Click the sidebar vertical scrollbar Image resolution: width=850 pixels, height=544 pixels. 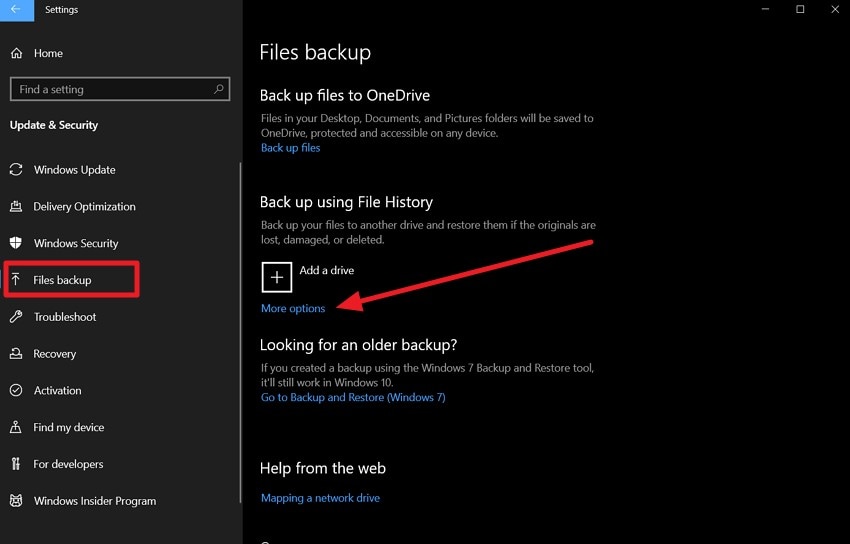[240, 333]
